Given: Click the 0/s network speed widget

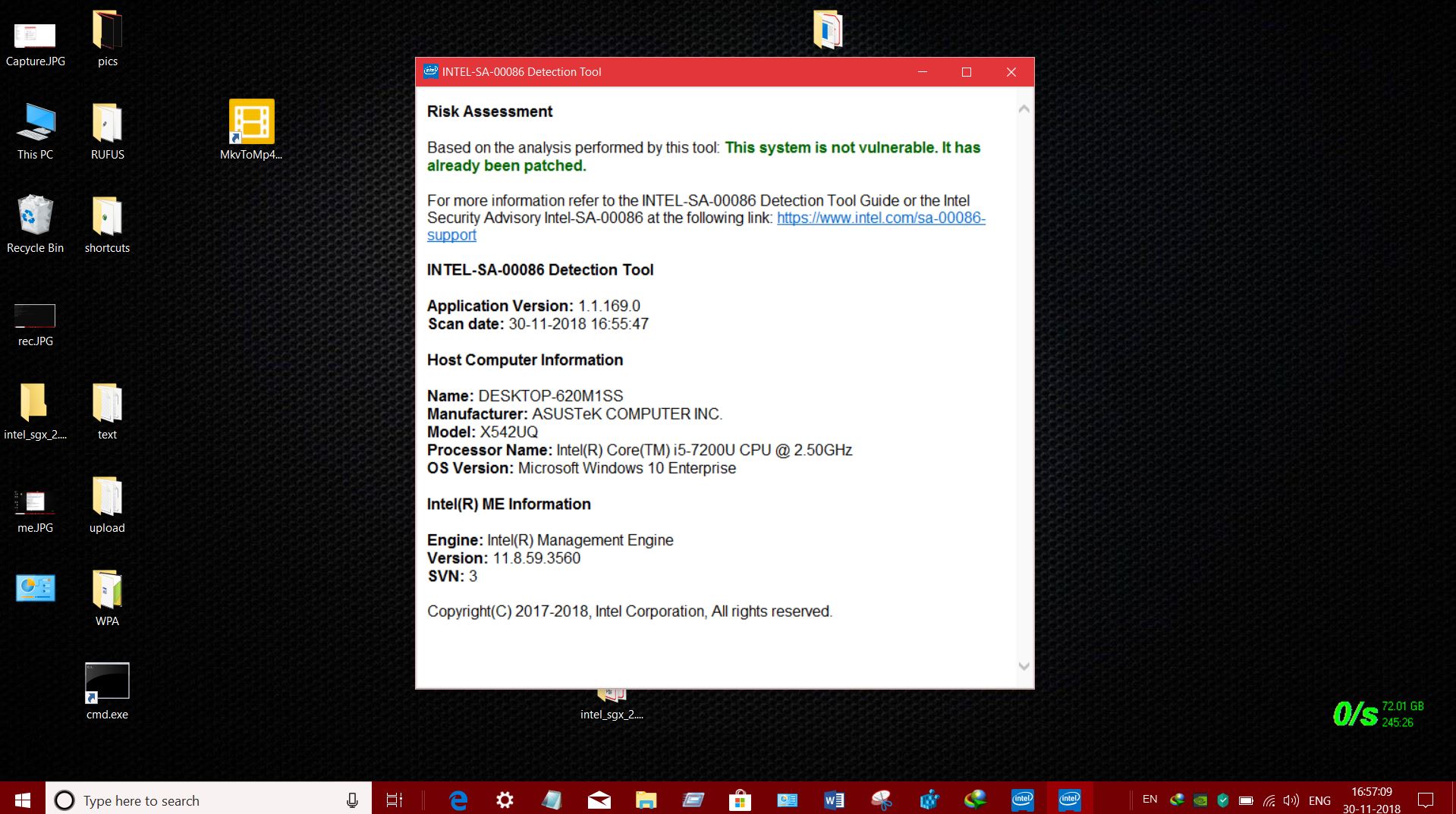Looking at the screenshot, I should (x=1378, y=714).
